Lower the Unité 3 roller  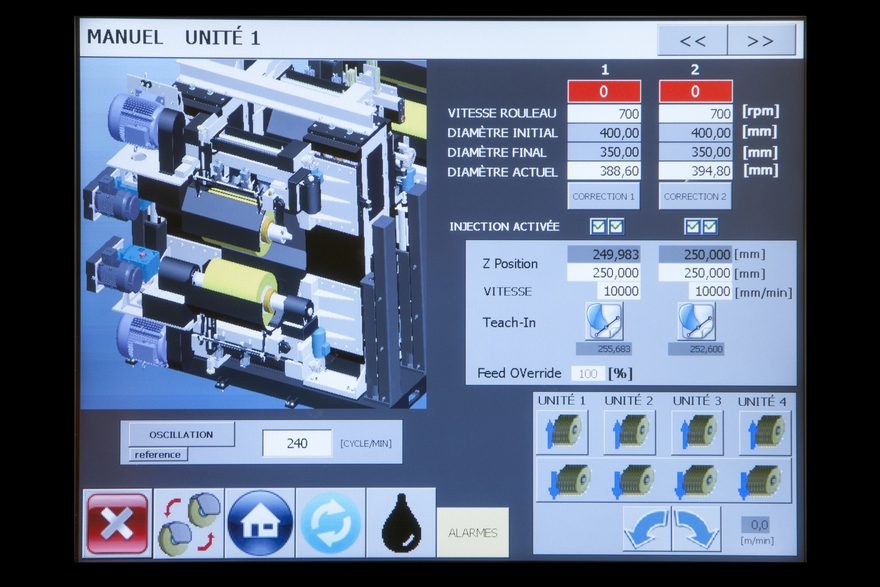pyautogui.click(x=697, y=481)
